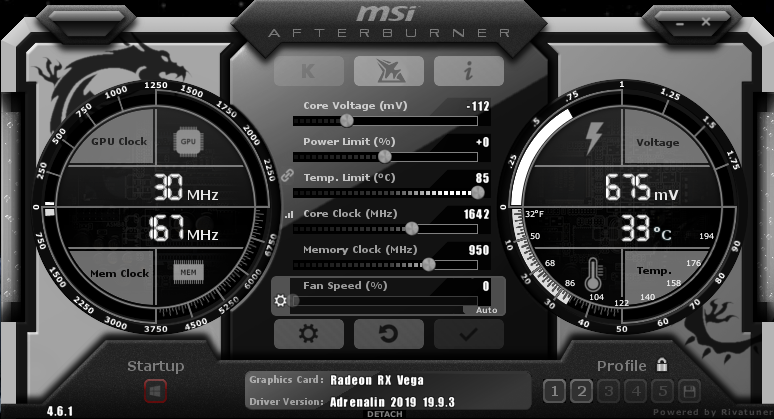Close the Afterburner window
This screenshot has width=774, height=419.
(706, 22)
